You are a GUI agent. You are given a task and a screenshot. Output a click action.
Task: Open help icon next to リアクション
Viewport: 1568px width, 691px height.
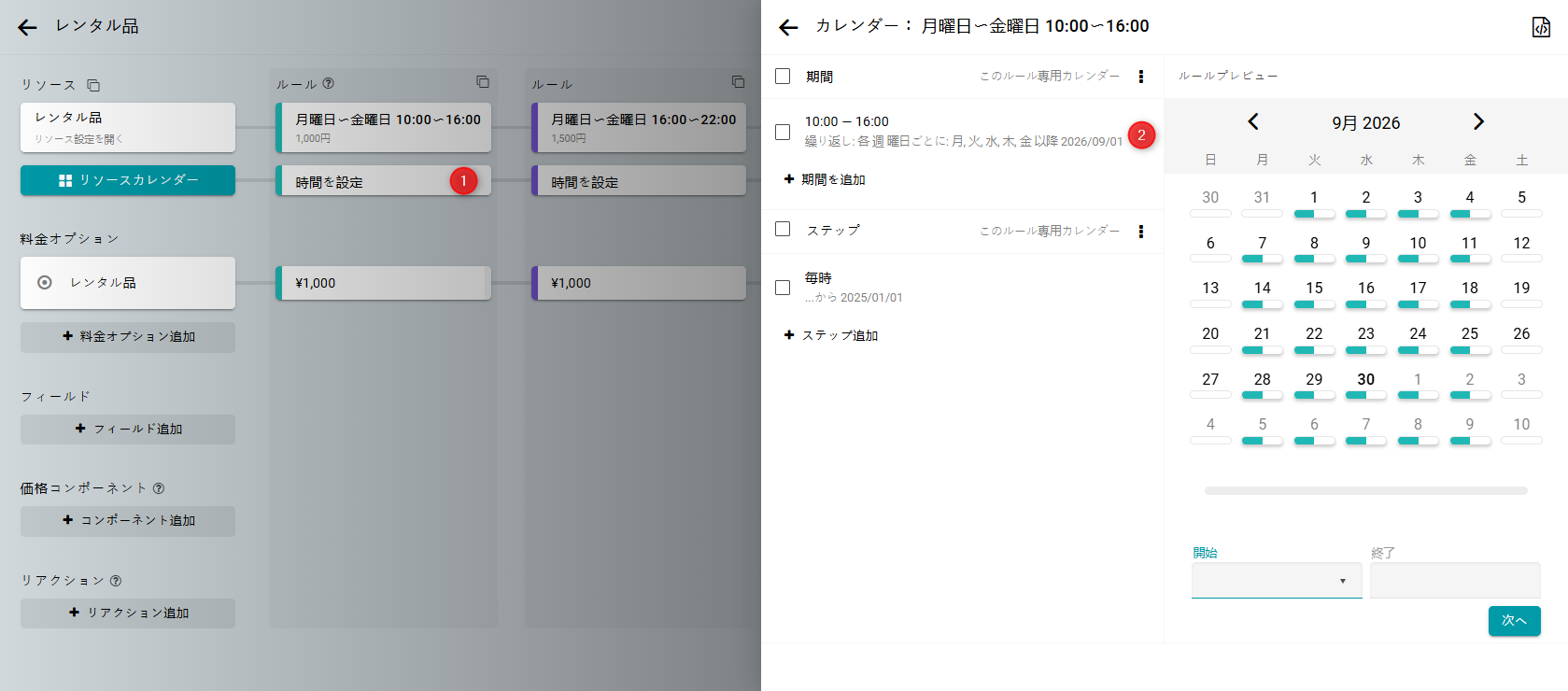coord(116,581)
